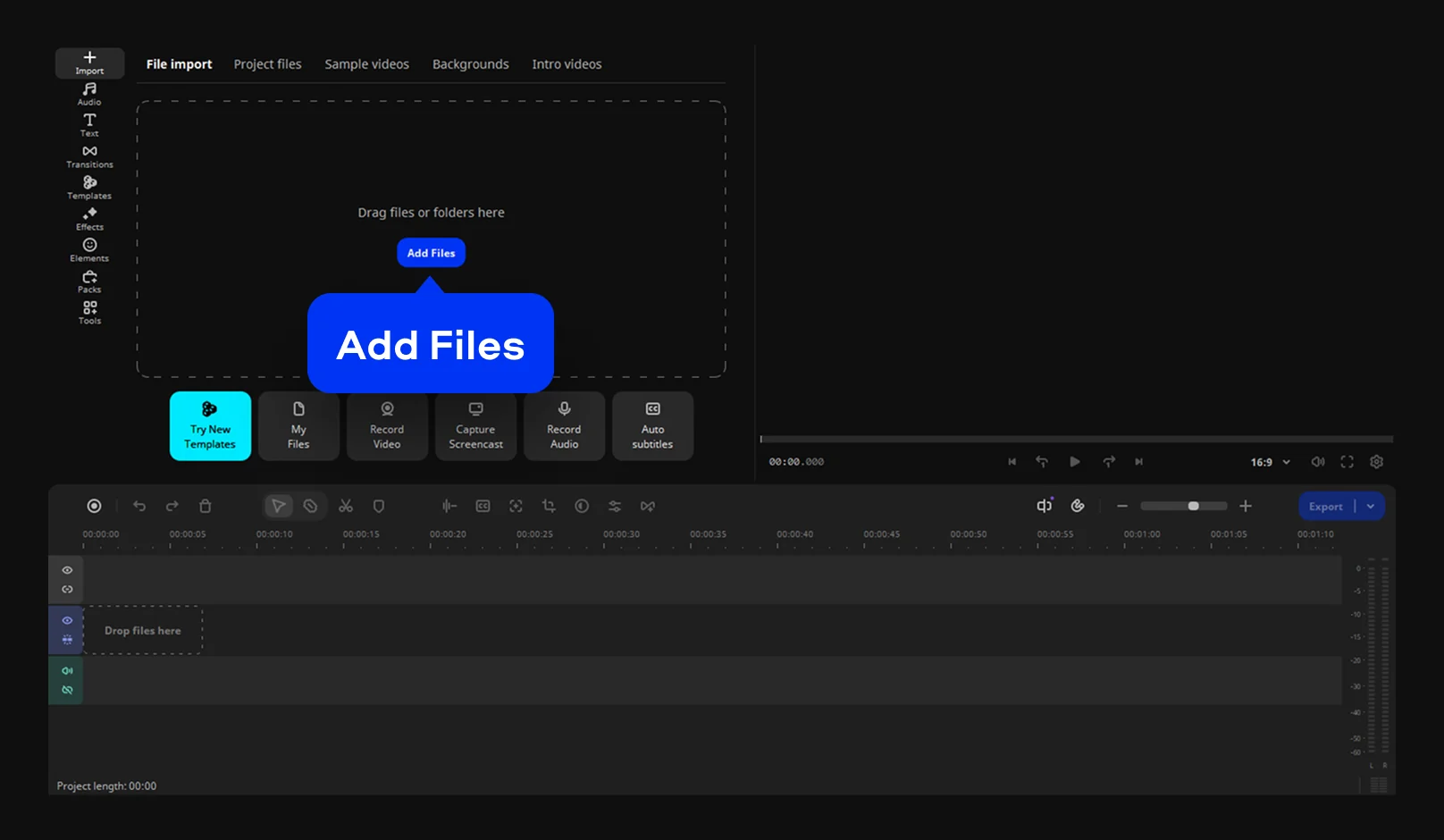The width and height of the screenshot is (1444, 840).
Task: Click the crop tool in timeline toolbar
Action: 549,506
